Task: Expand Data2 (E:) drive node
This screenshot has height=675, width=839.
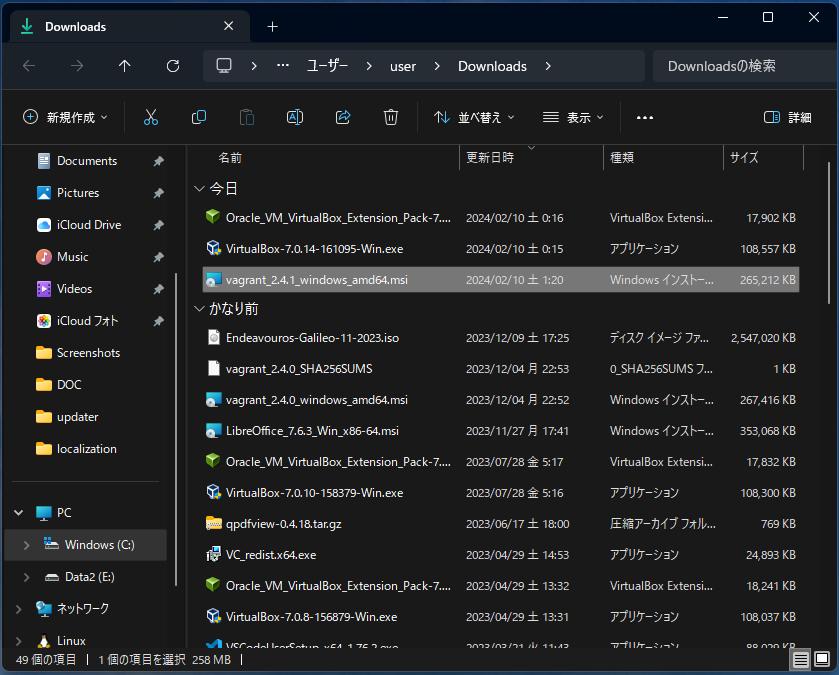Action: tap(26, 577)
